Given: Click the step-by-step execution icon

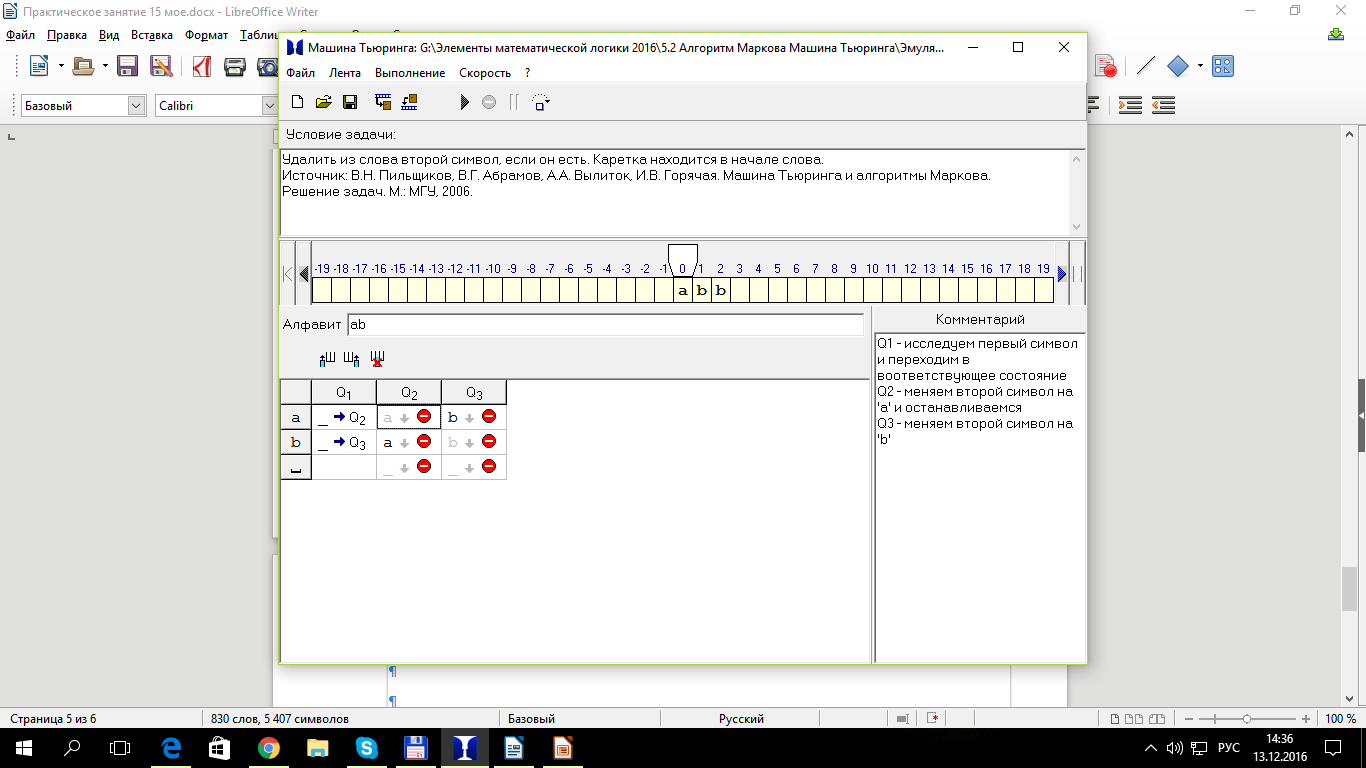Looking at the screenshot, I should tap(541, 102).
